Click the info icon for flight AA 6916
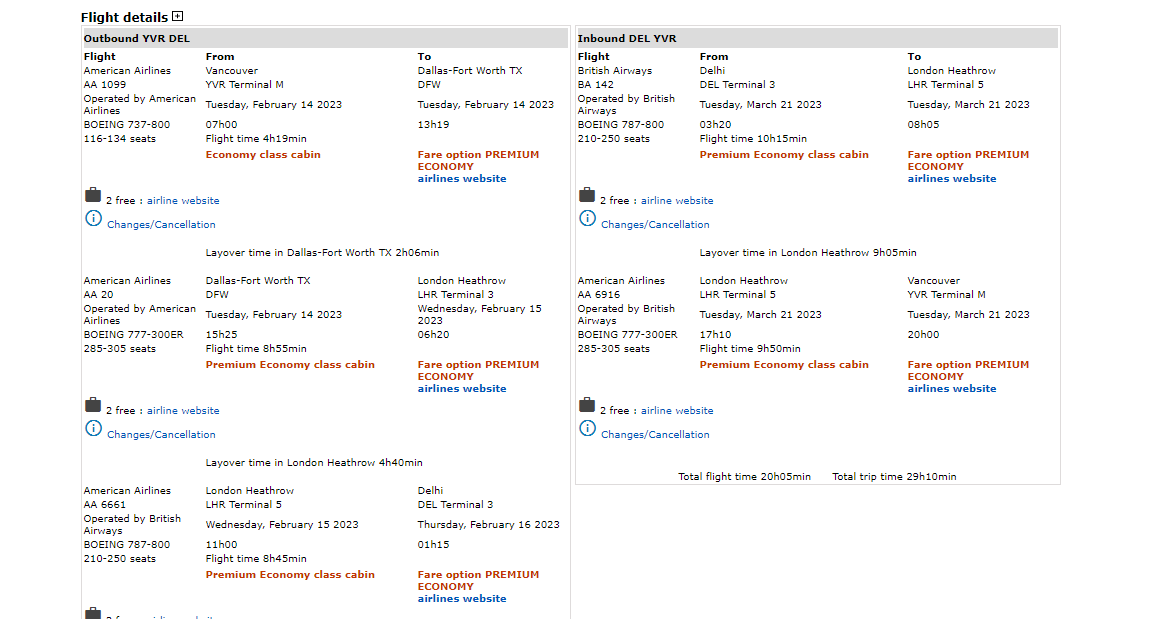The height and width of the screenshot is (619, 1167). tap(587, 428)
